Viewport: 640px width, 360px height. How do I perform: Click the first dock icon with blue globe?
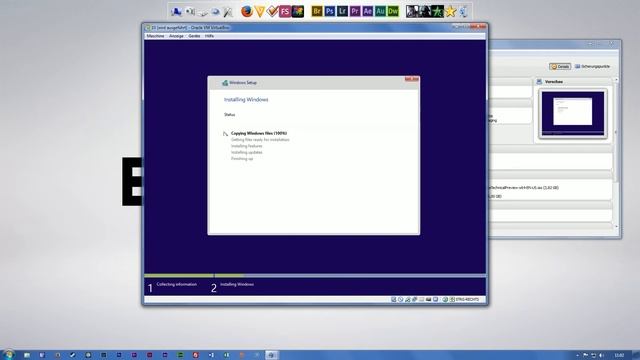click(x=176, y=12)
